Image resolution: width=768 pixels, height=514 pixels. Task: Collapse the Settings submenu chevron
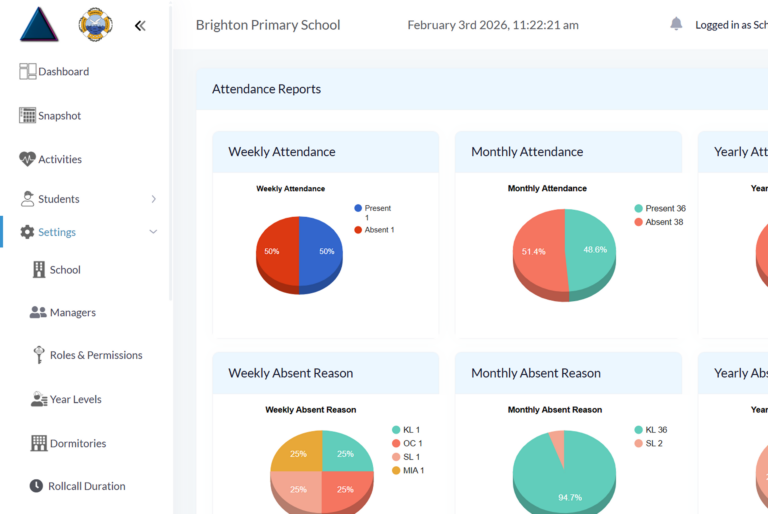(x=153, y=232)
